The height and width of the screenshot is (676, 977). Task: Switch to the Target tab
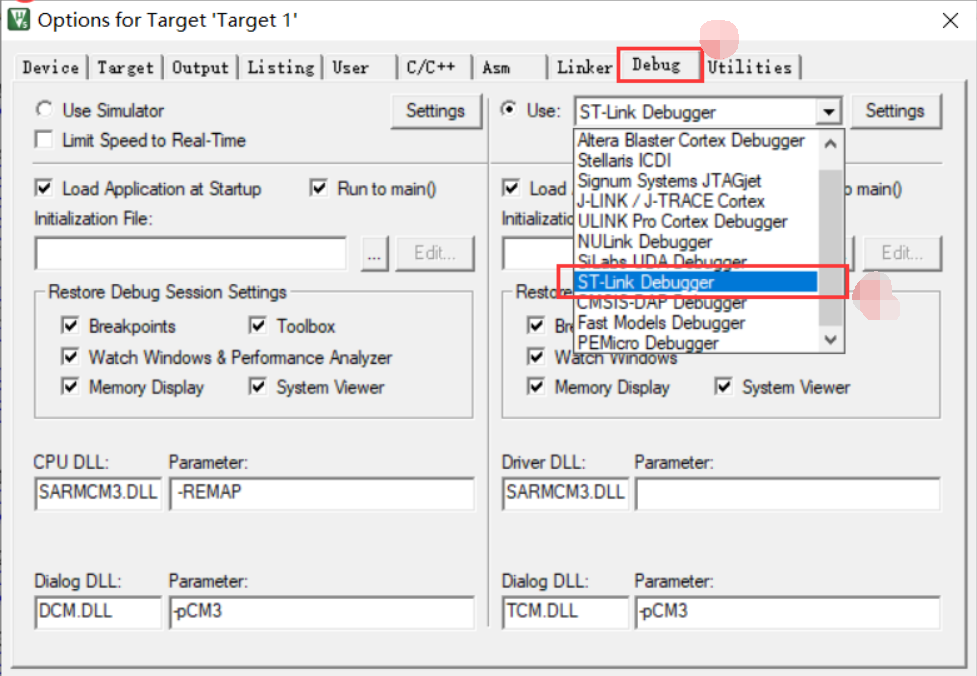coord(125,67)
